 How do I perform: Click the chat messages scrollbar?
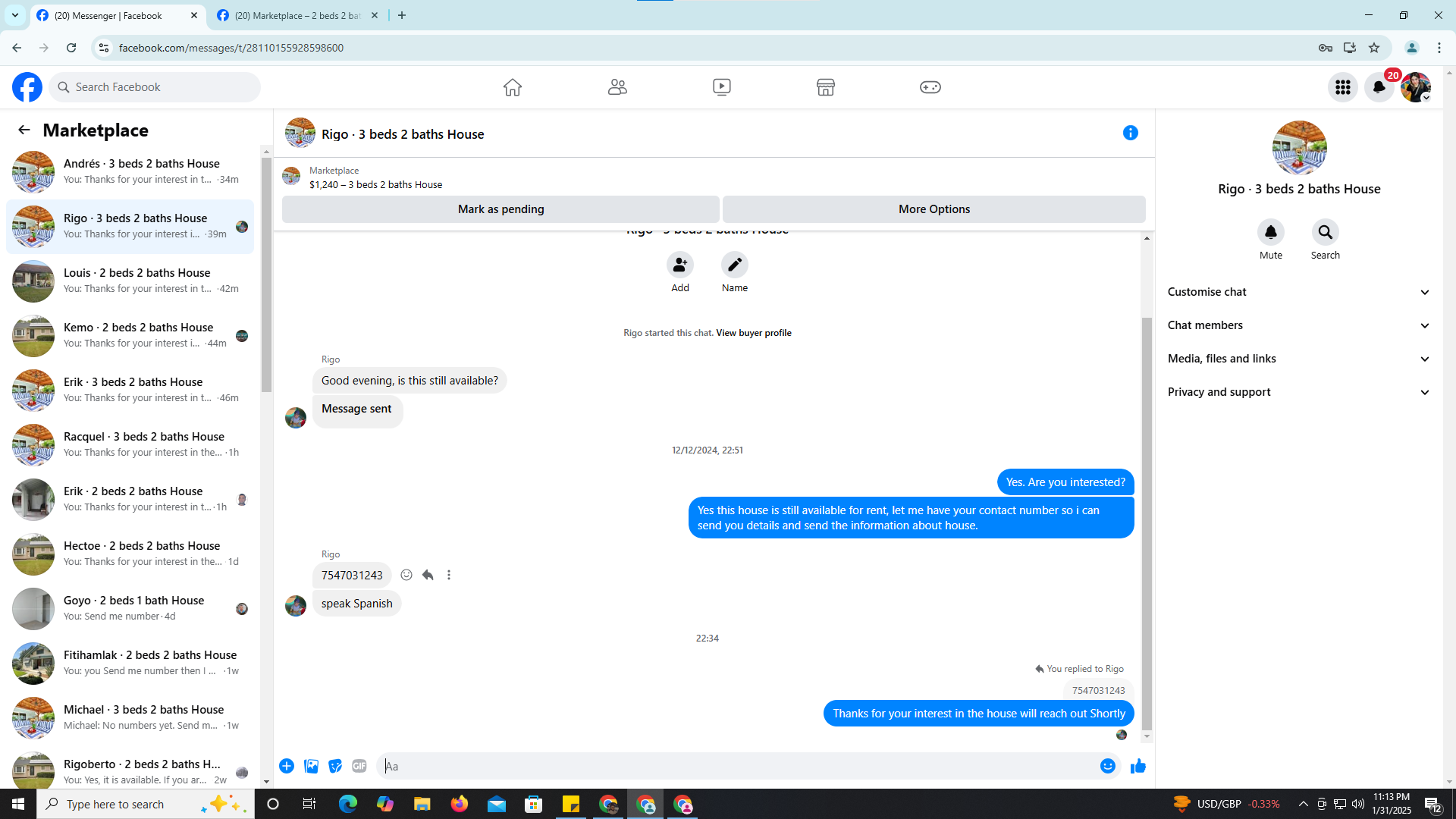1147,523
